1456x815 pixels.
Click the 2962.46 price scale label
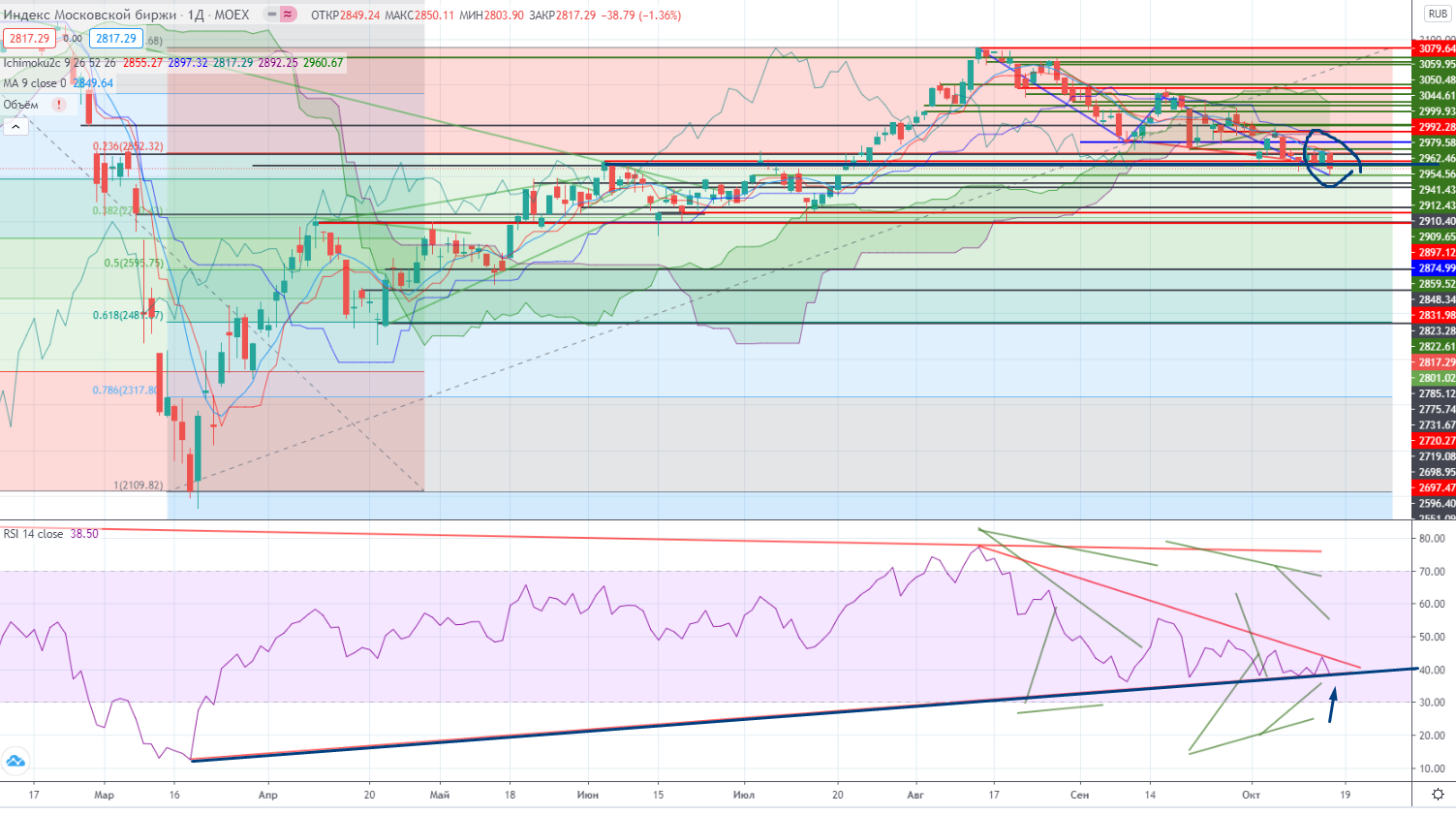pyautogui.click(x=1436, y=159)
